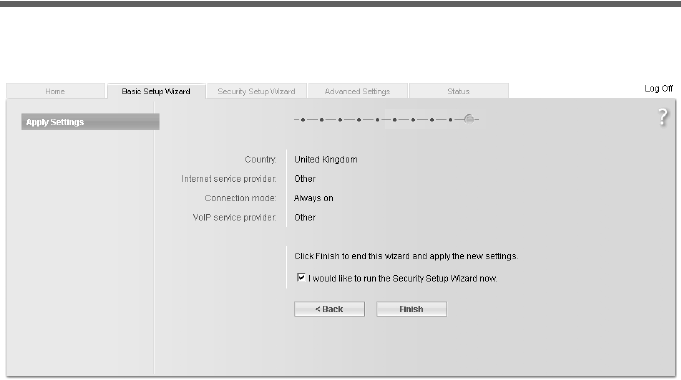Screen dimensions: 681x380
Task: Click the 'Click Finish to end this wizard' text
Action: (406, 256)
